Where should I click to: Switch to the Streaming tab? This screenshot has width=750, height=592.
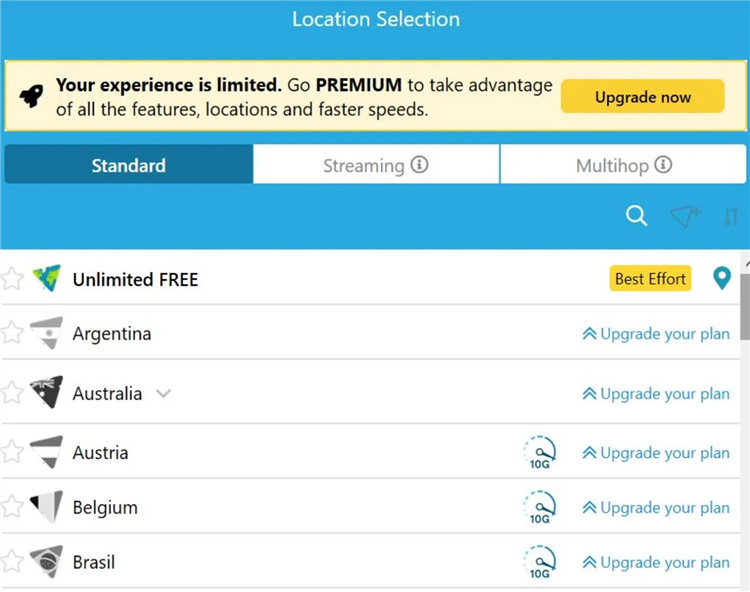tap(376, 164)
